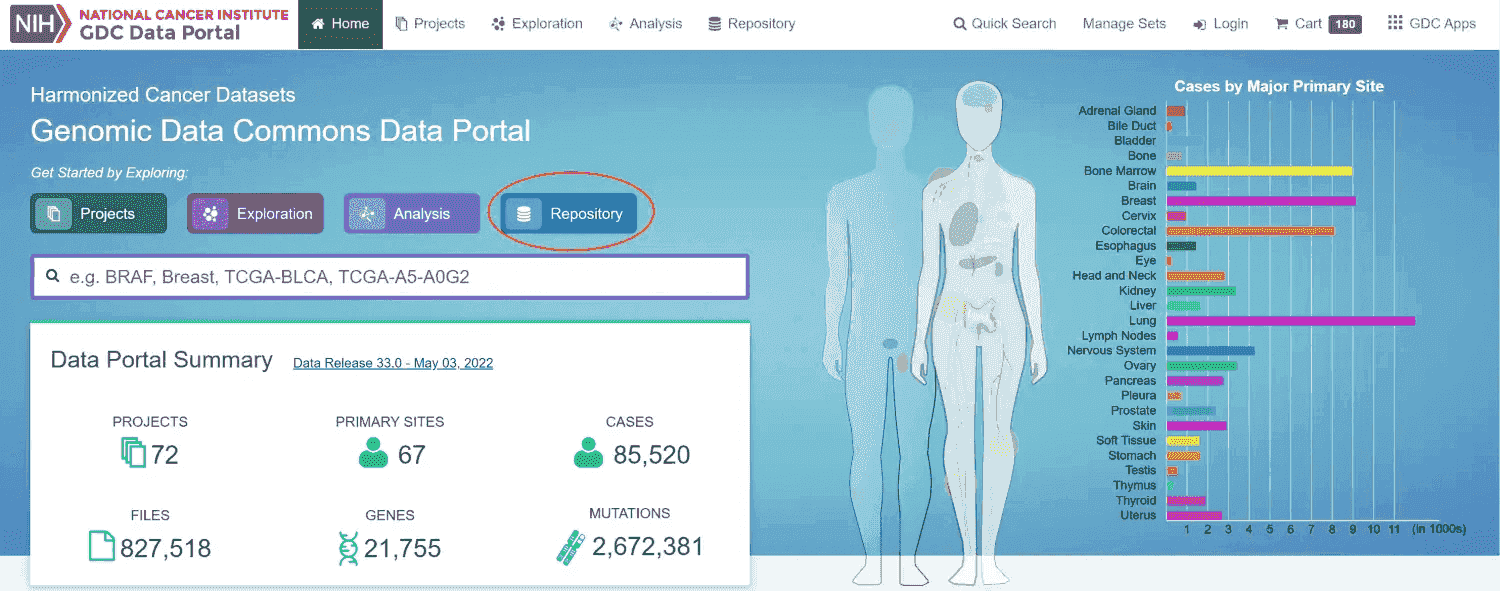Click the Files count 827,518
This screenshot has height=591, width=1500.
pos(166,548)
